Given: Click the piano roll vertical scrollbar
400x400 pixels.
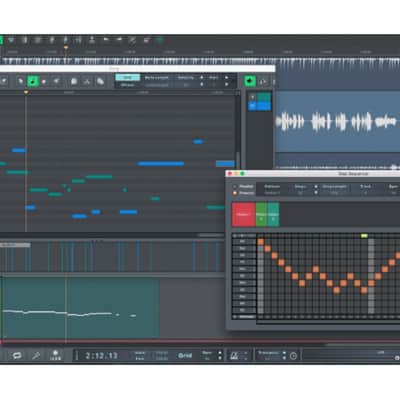Looking at the screenshot, I should pyautogui.click(x=238, y=160).
